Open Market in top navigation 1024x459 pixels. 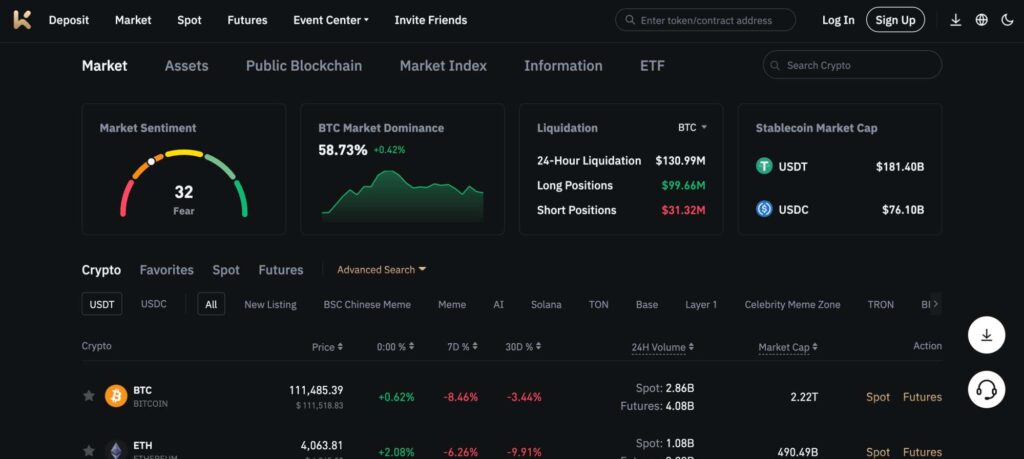(x=133, y=20)
